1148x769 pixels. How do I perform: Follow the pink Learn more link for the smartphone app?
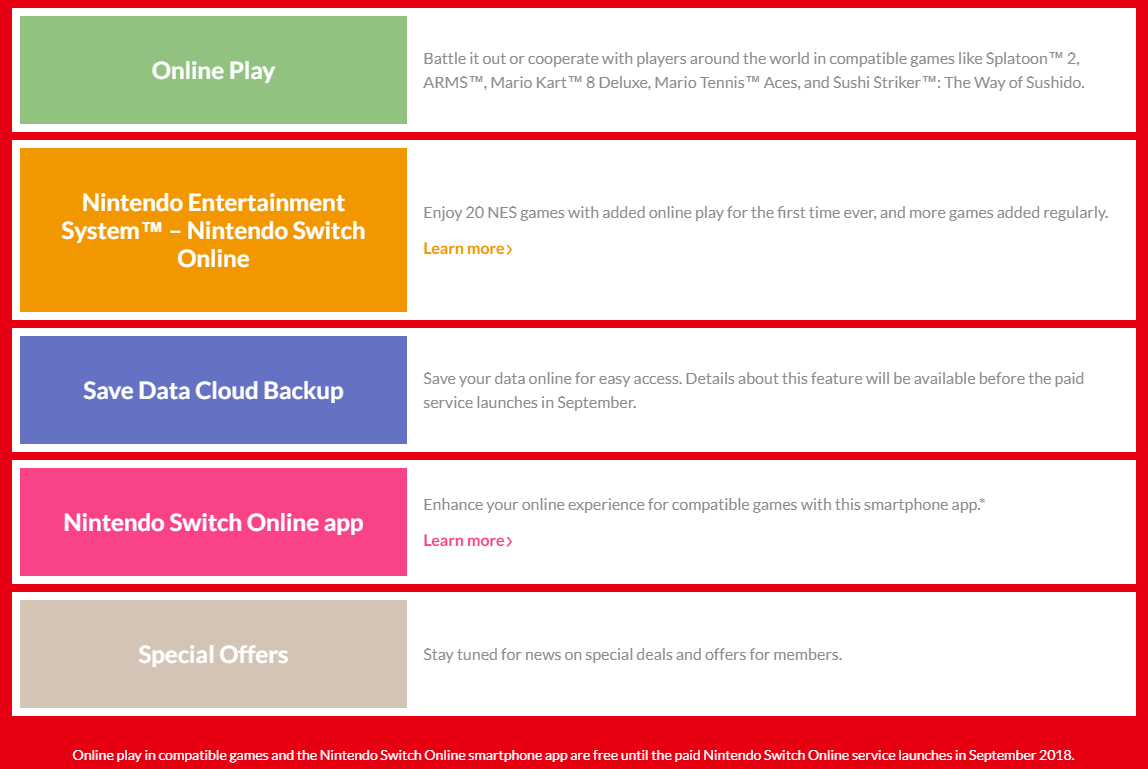463,540
